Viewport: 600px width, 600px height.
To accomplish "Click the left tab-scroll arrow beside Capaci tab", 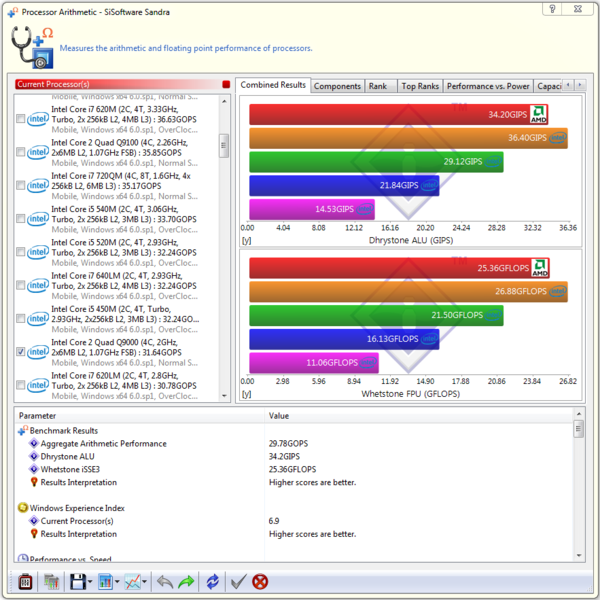I will pos(568,85).
